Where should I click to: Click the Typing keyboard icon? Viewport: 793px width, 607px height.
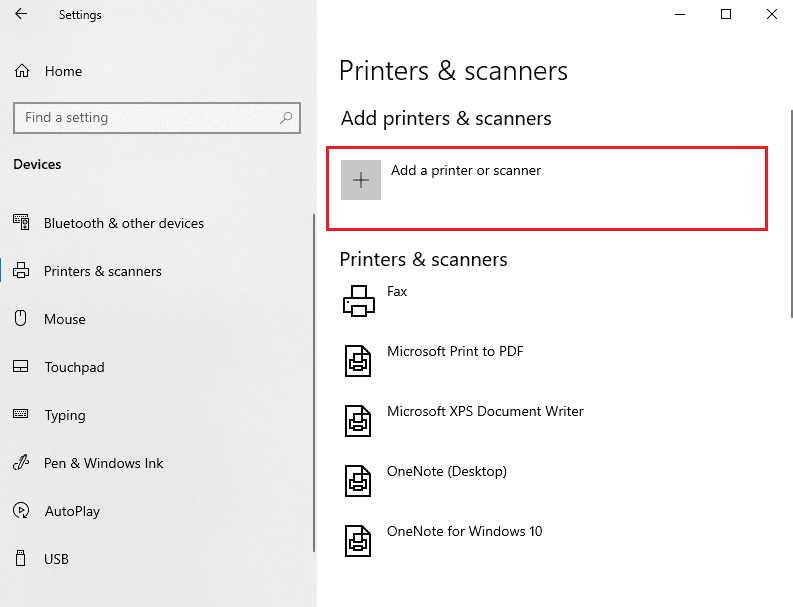21,414
